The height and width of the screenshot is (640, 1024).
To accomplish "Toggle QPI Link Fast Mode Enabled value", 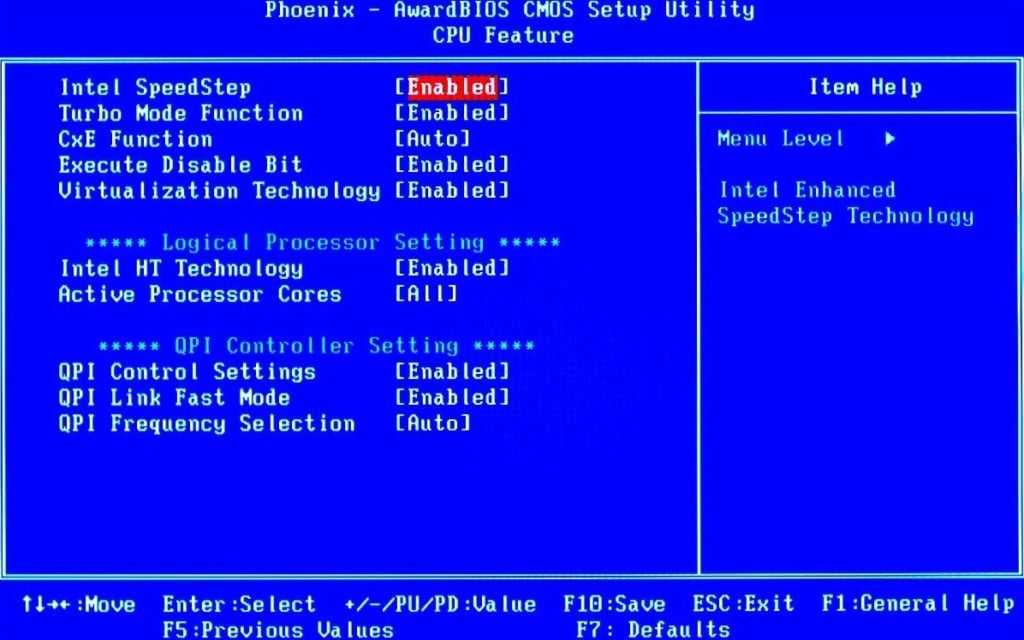I will [452, 397].
